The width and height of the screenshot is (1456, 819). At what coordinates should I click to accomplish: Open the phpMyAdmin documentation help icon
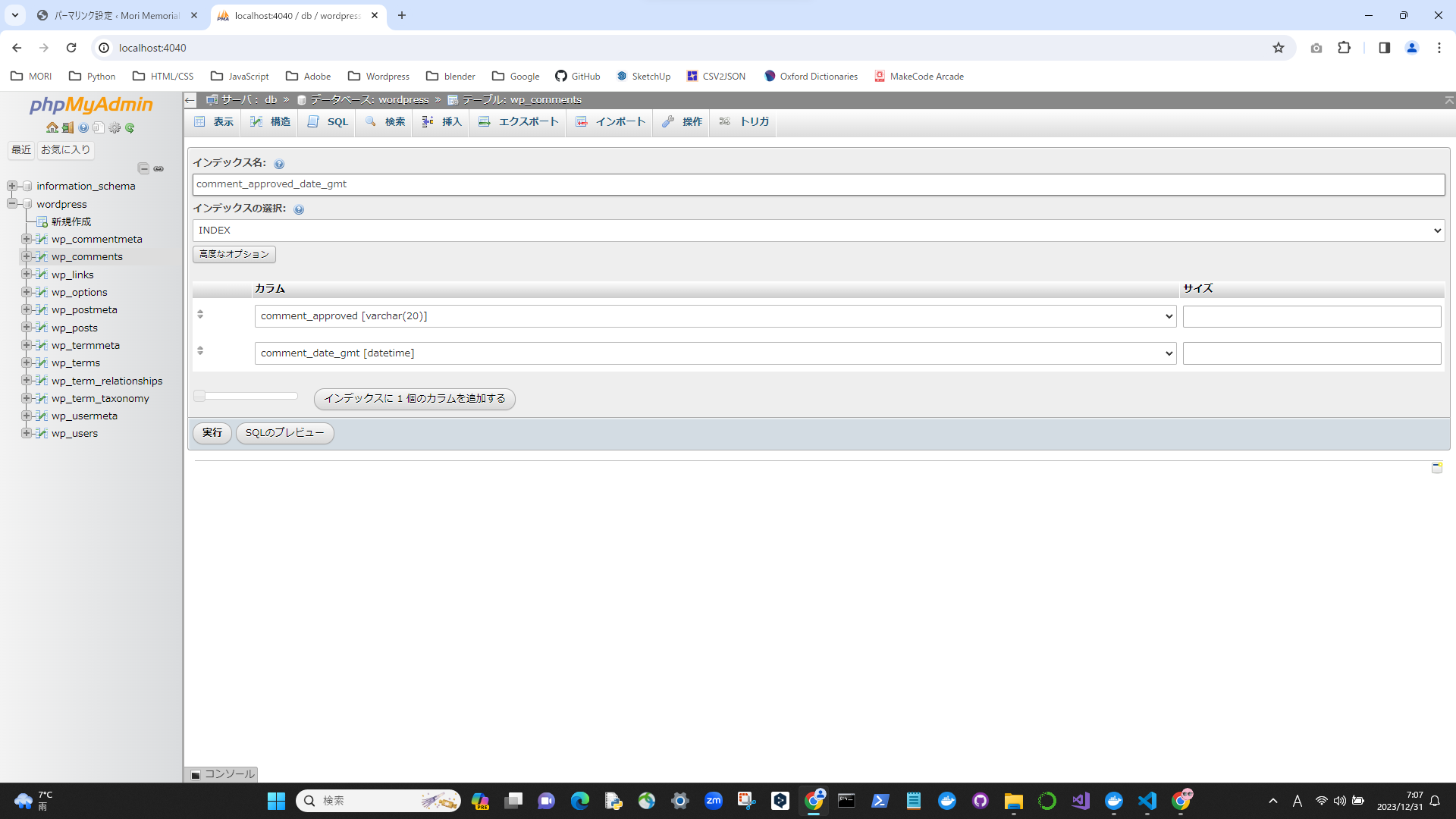click(x=83, y=127)
